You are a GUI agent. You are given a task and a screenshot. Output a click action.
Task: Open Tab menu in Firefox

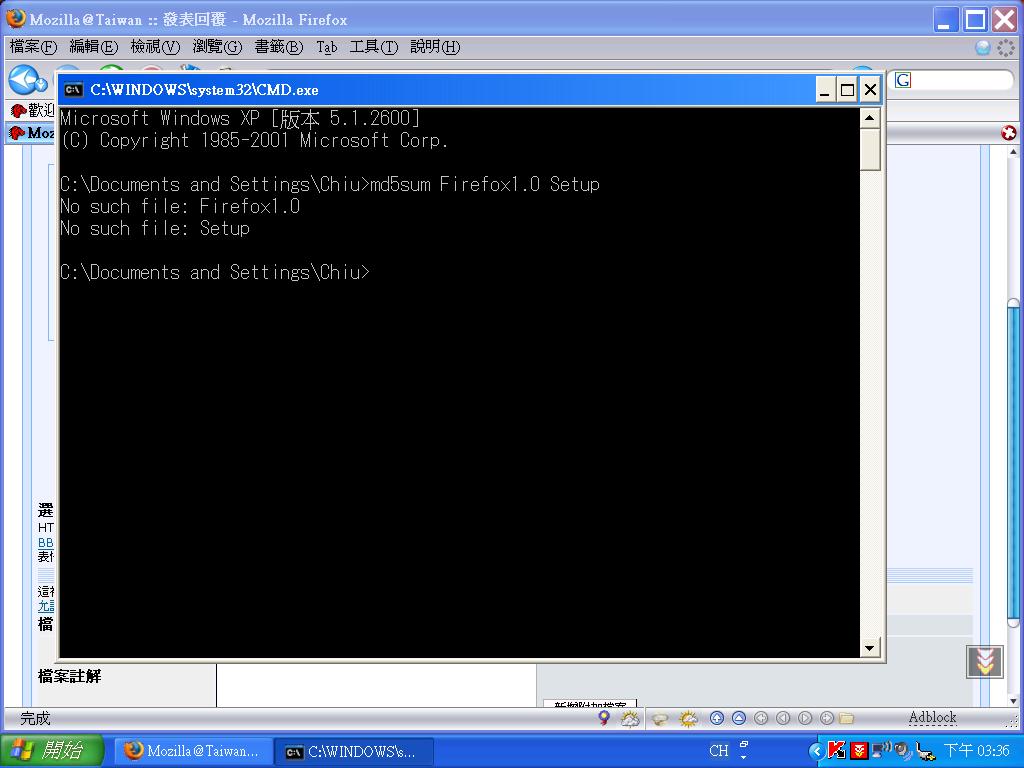[x=327, y=47]
